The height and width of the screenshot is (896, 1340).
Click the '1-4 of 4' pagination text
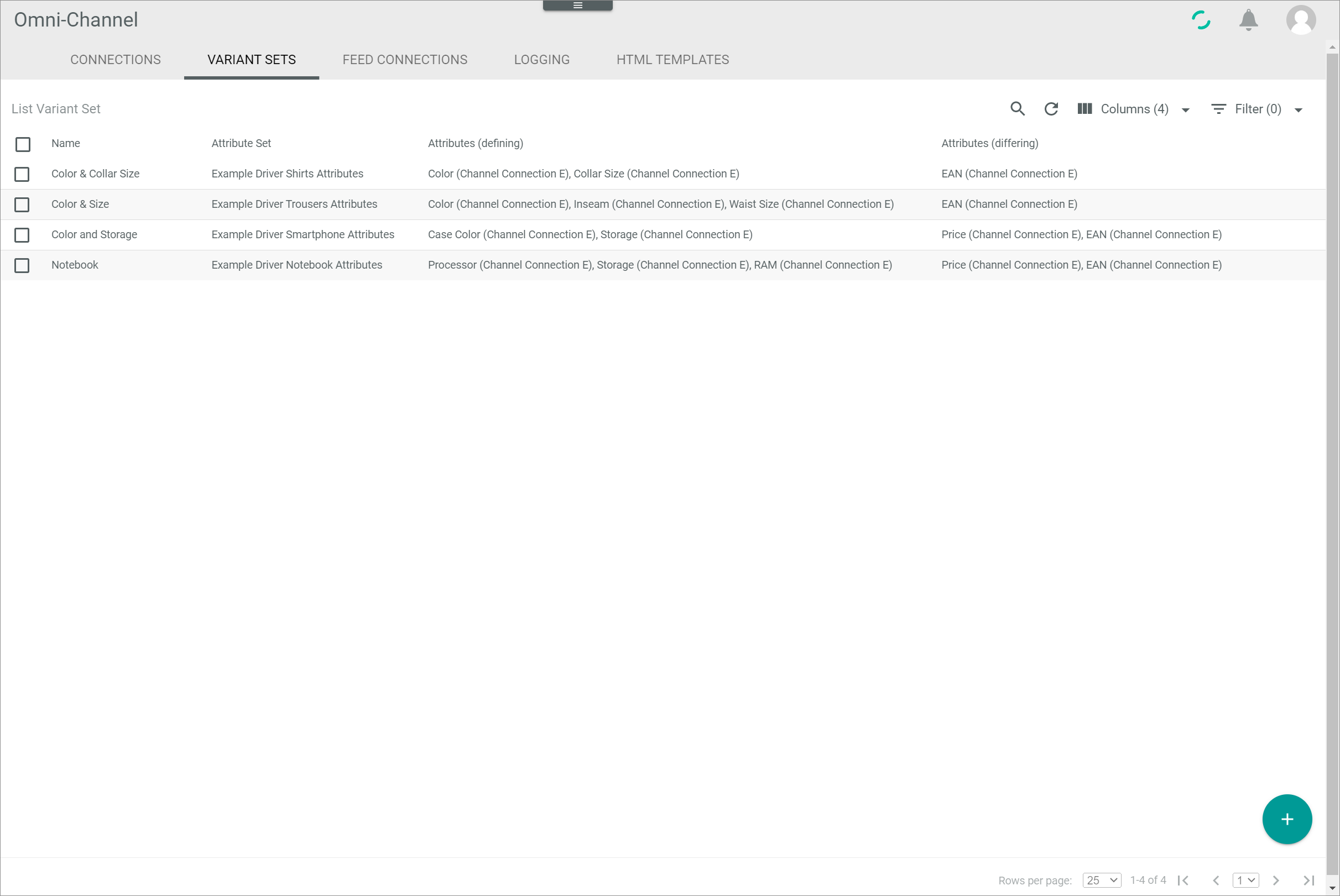(x=1148, y=880)
